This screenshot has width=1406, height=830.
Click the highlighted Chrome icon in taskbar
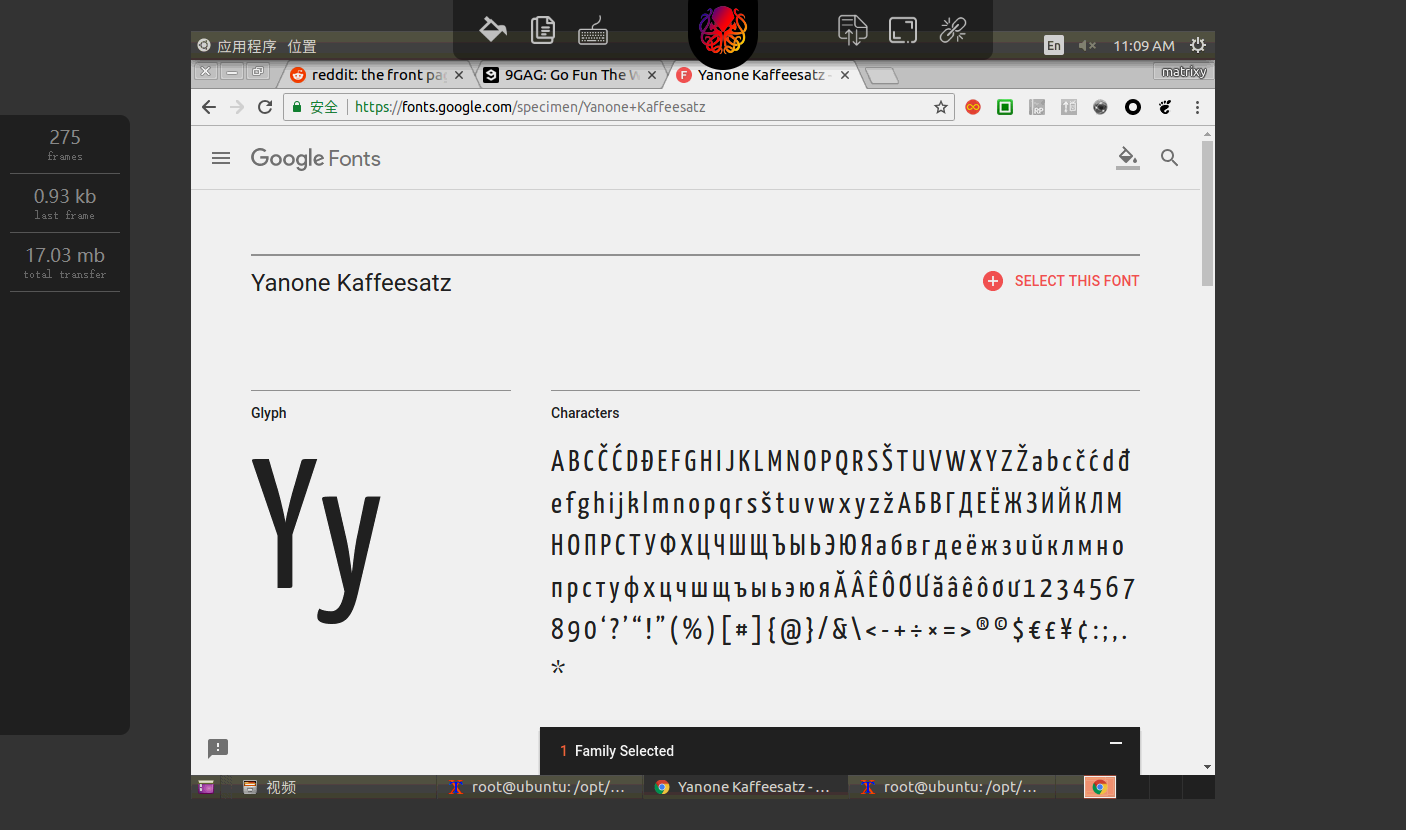tap(1099, 787)
